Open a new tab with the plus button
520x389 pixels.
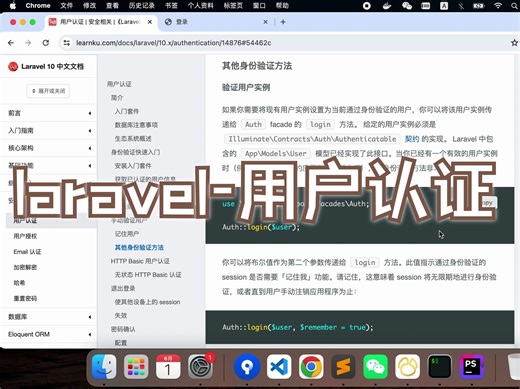pyautogui.click(x=283, y=22)
